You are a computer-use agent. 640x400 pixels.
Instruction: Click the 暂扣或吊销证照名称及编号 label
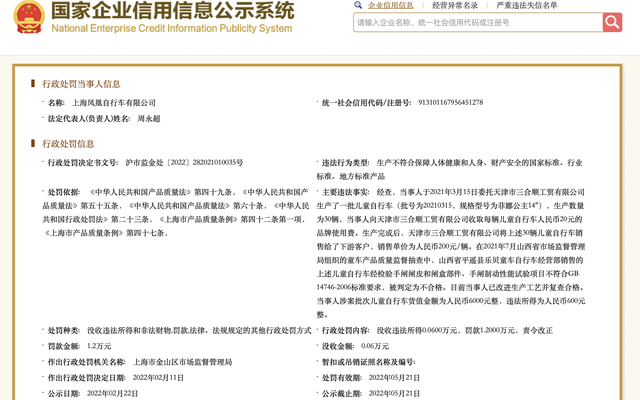369,362
